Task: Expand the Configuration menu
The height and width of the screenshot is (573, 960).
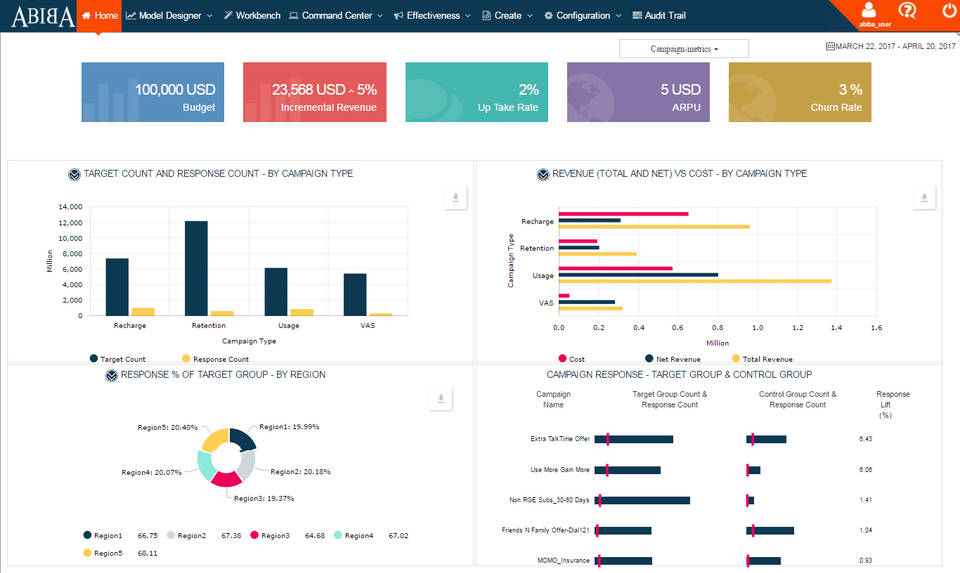Action: pos(582,16)
